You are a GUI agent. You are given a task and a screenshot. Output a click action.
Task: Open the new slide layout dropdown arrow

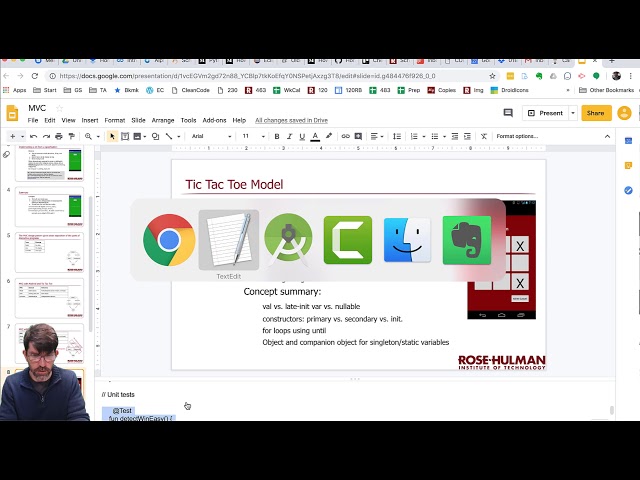coord(22,136)
